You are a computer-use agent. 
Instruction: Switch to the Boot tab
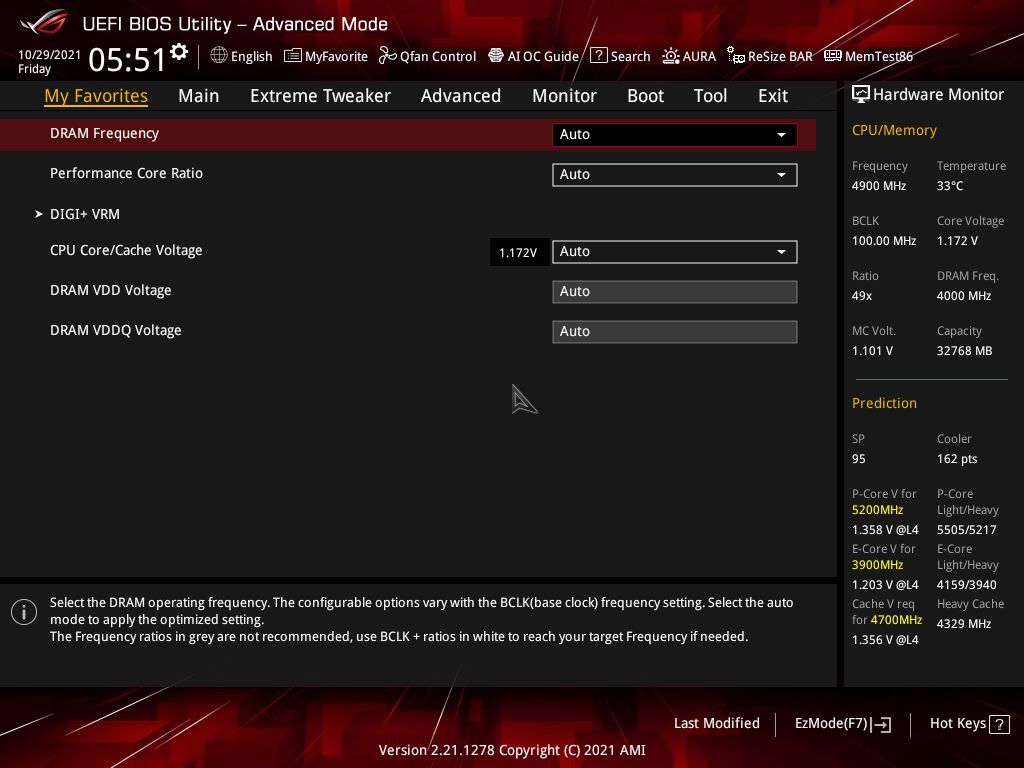(x=645, y=96)
